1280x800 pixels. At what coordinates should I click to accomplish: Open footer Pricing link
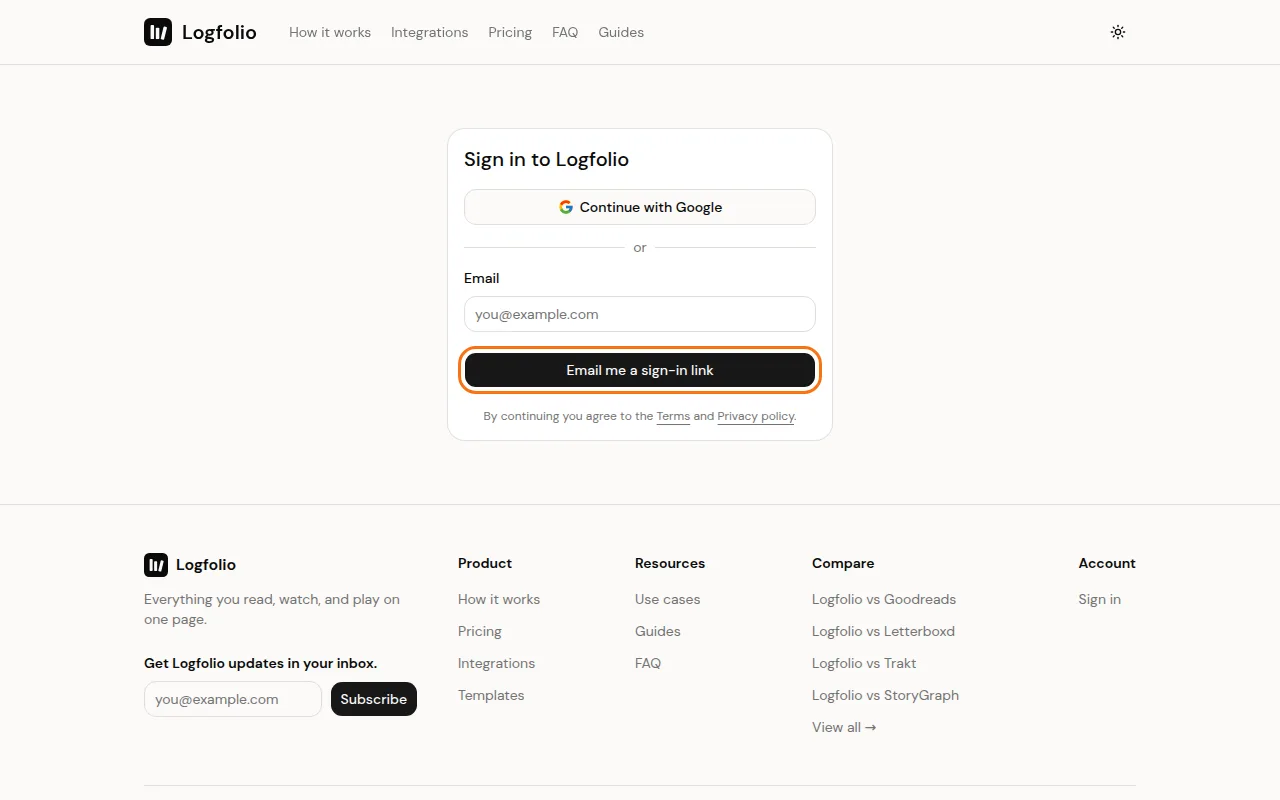(480, 631)
